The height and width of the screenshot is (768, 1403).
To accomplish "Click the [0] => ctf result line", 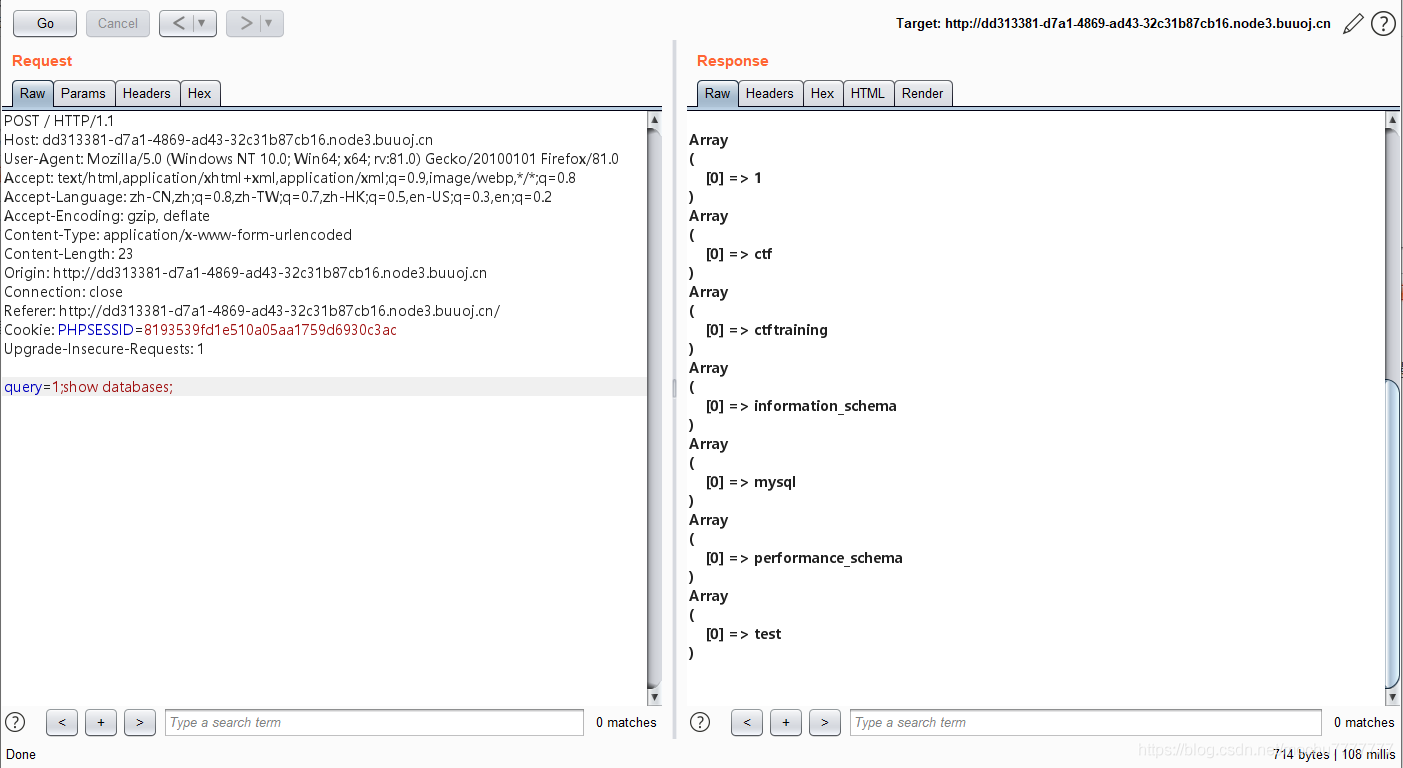I will click(739, 254).
